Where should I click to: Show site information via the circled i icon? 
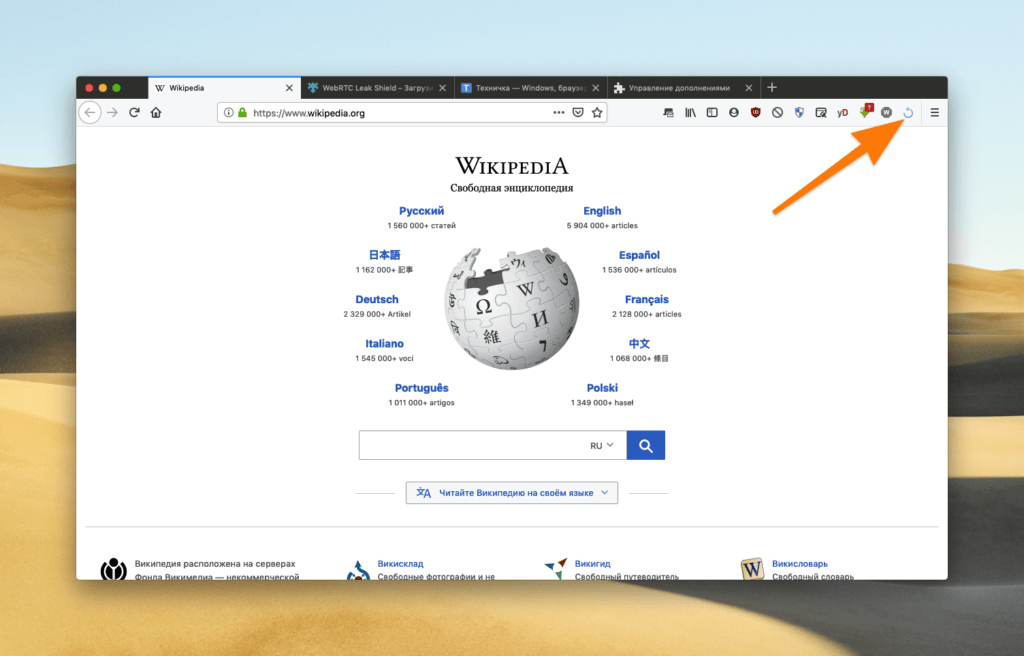tap(229, 112)
